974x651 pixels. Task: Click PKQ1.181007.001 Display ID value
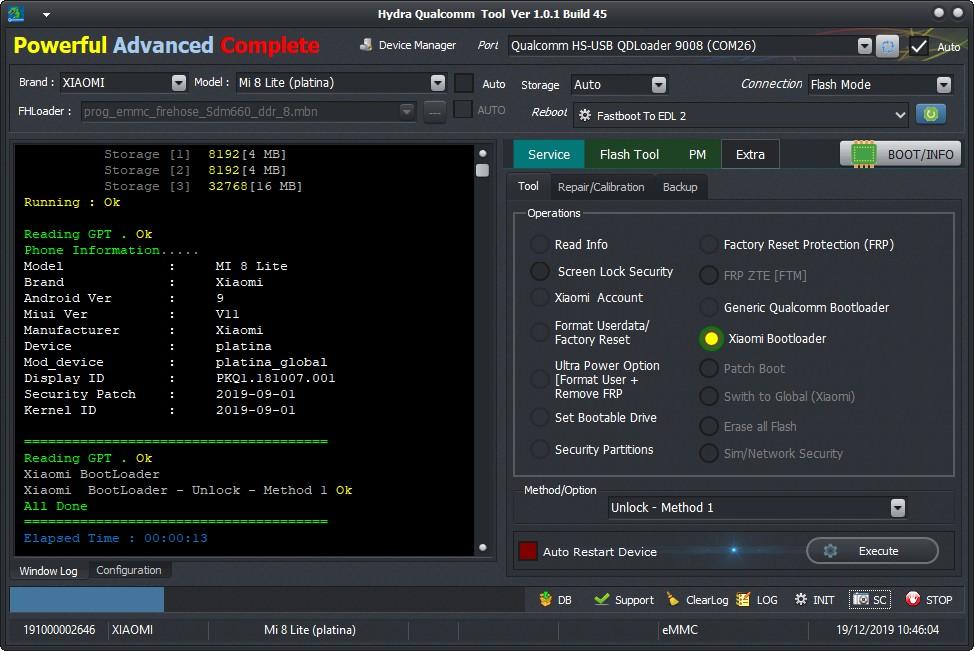pos(275,378)
